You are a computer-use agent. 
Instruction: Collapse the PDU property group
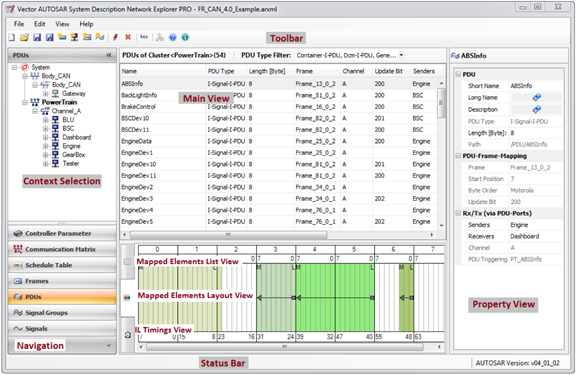coord(458,74)
